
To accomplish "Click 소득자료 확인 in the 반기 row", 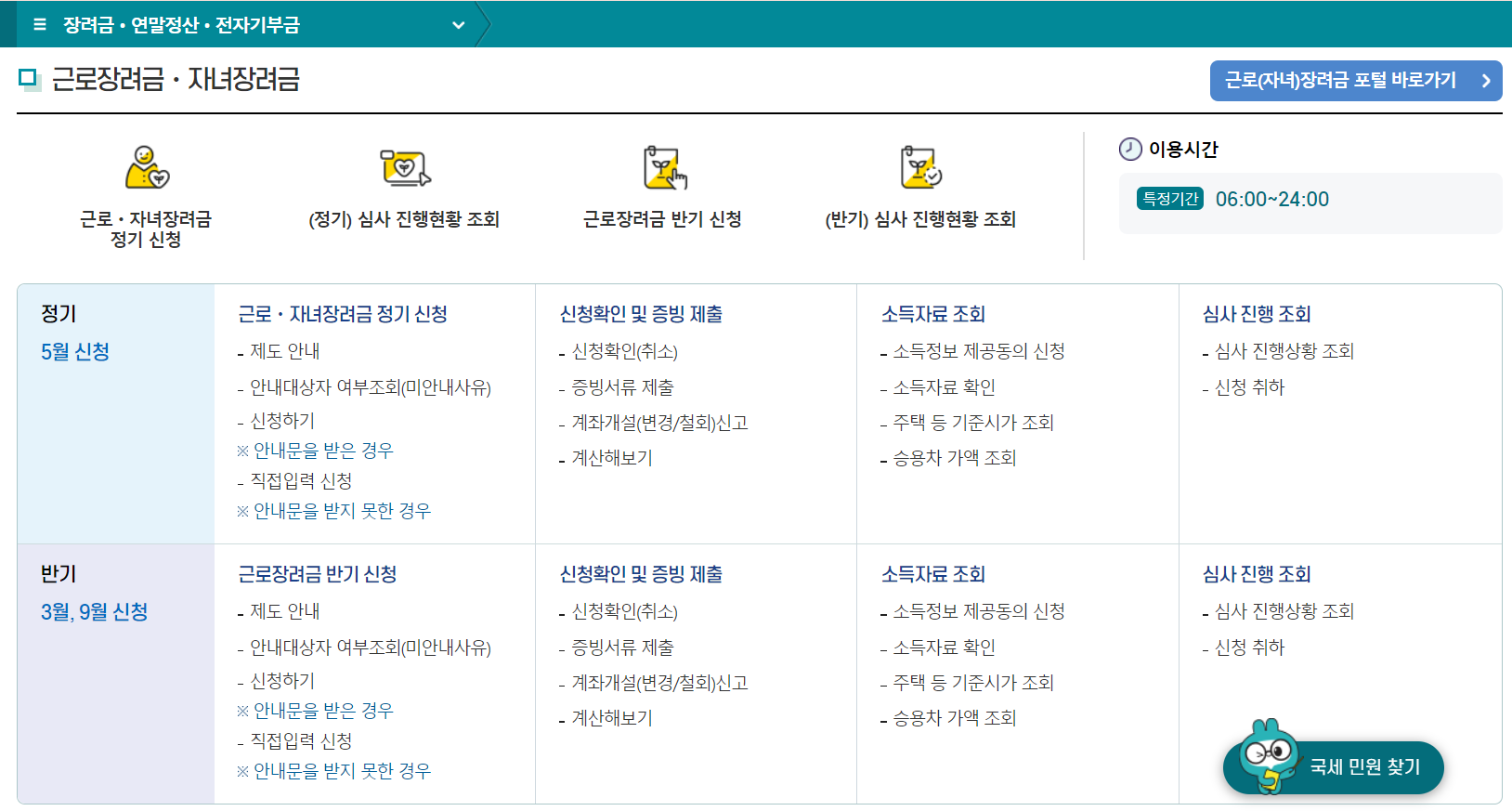I will click(944, 647).
